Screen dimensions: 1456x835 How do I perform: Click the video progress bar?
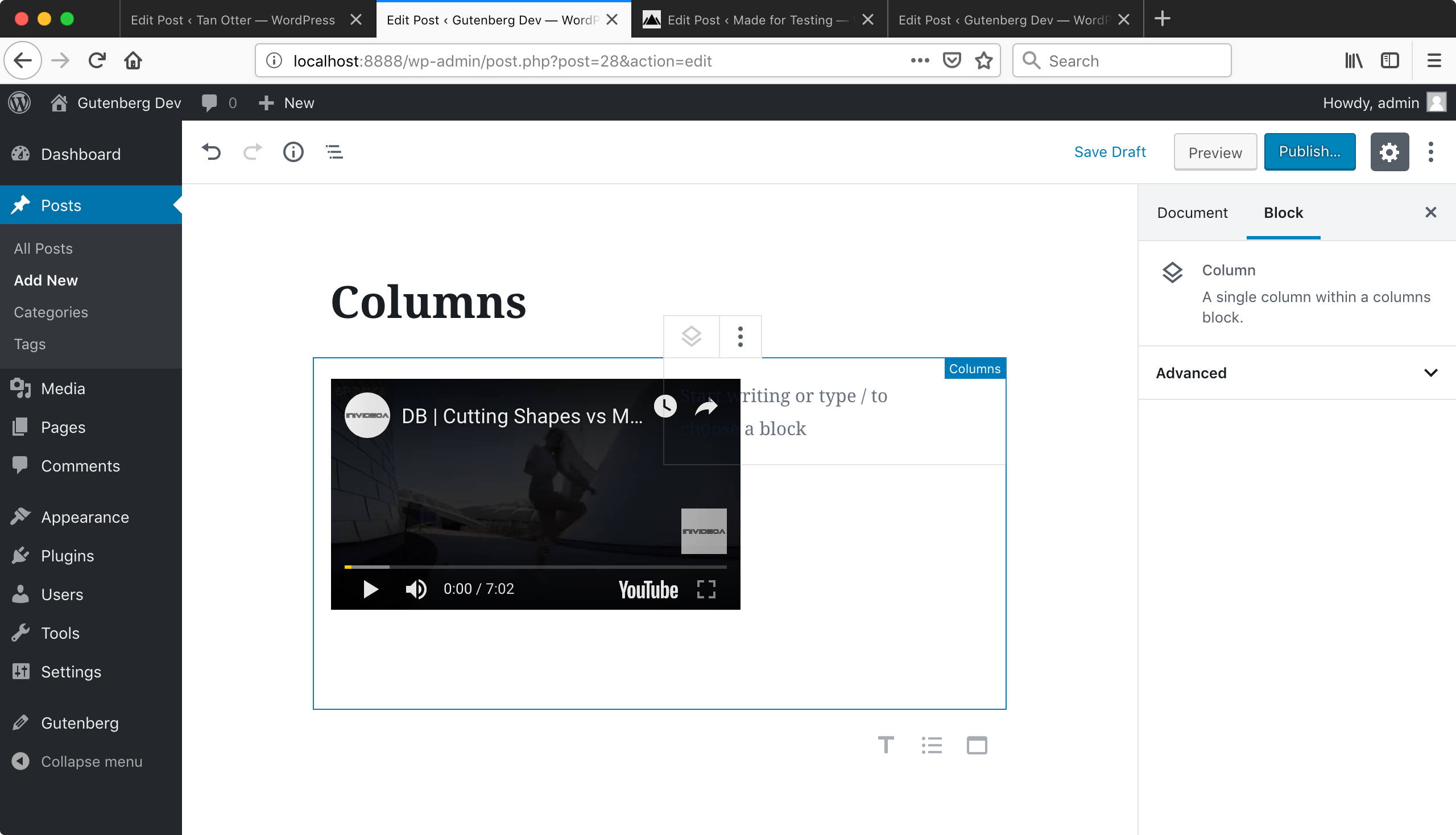coord(535,567)
